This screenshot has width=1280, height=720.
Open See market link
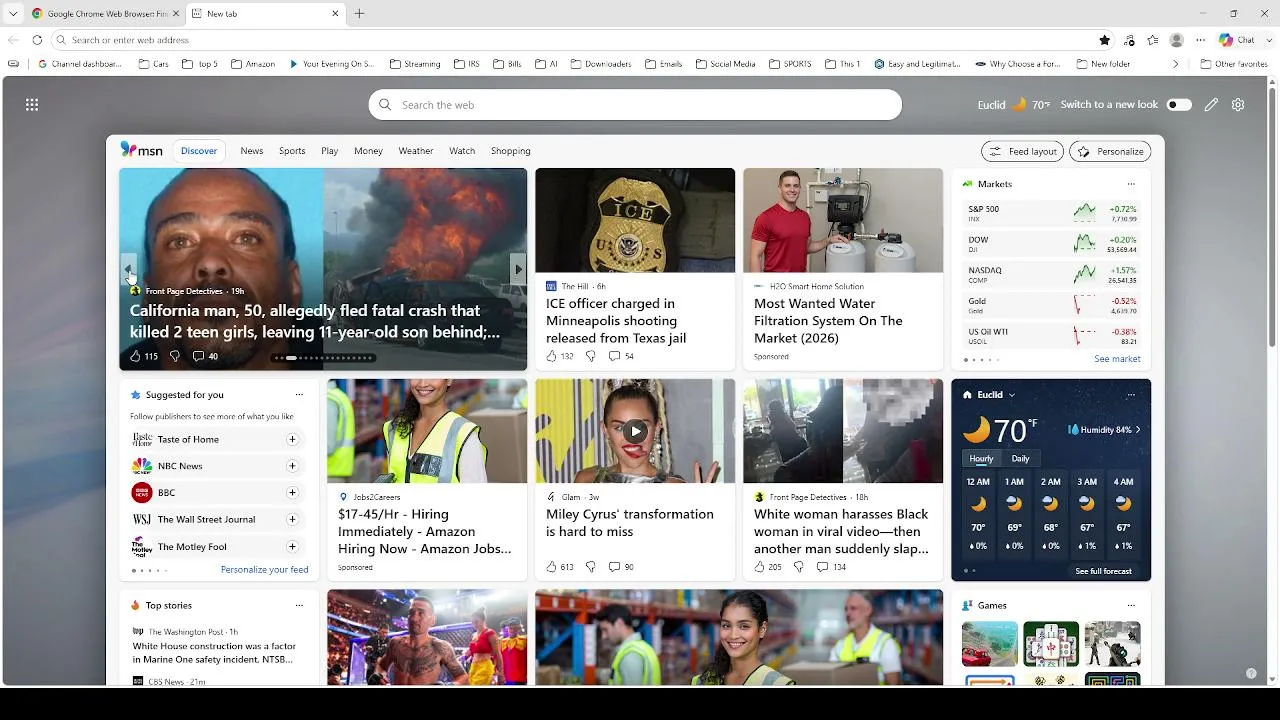(x=1117, y=359)
